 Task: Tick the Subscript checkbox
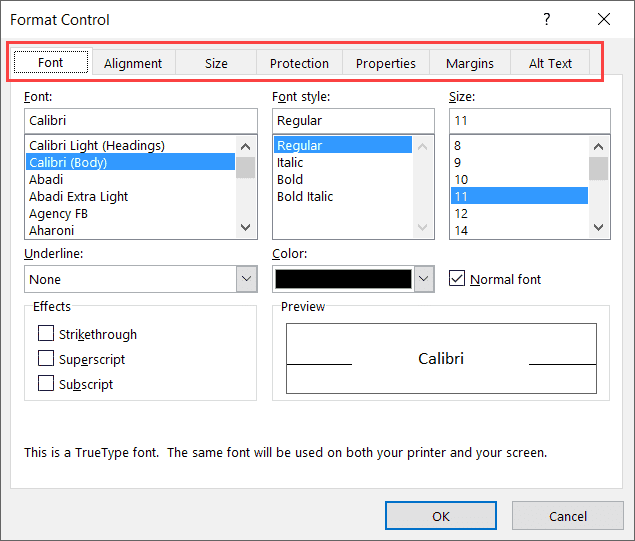coord(46,384)
